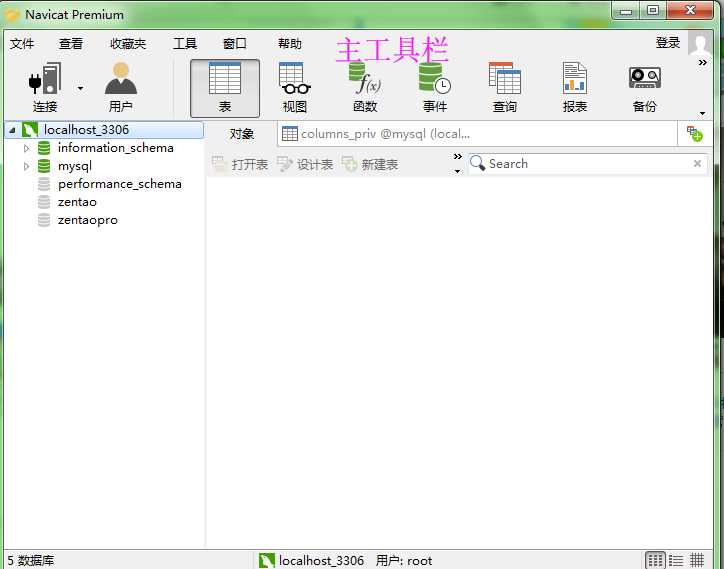This screenshot has height=569, width=724.
Task: Open the 收藏夹 menu
Action: [x=128, y=43]
